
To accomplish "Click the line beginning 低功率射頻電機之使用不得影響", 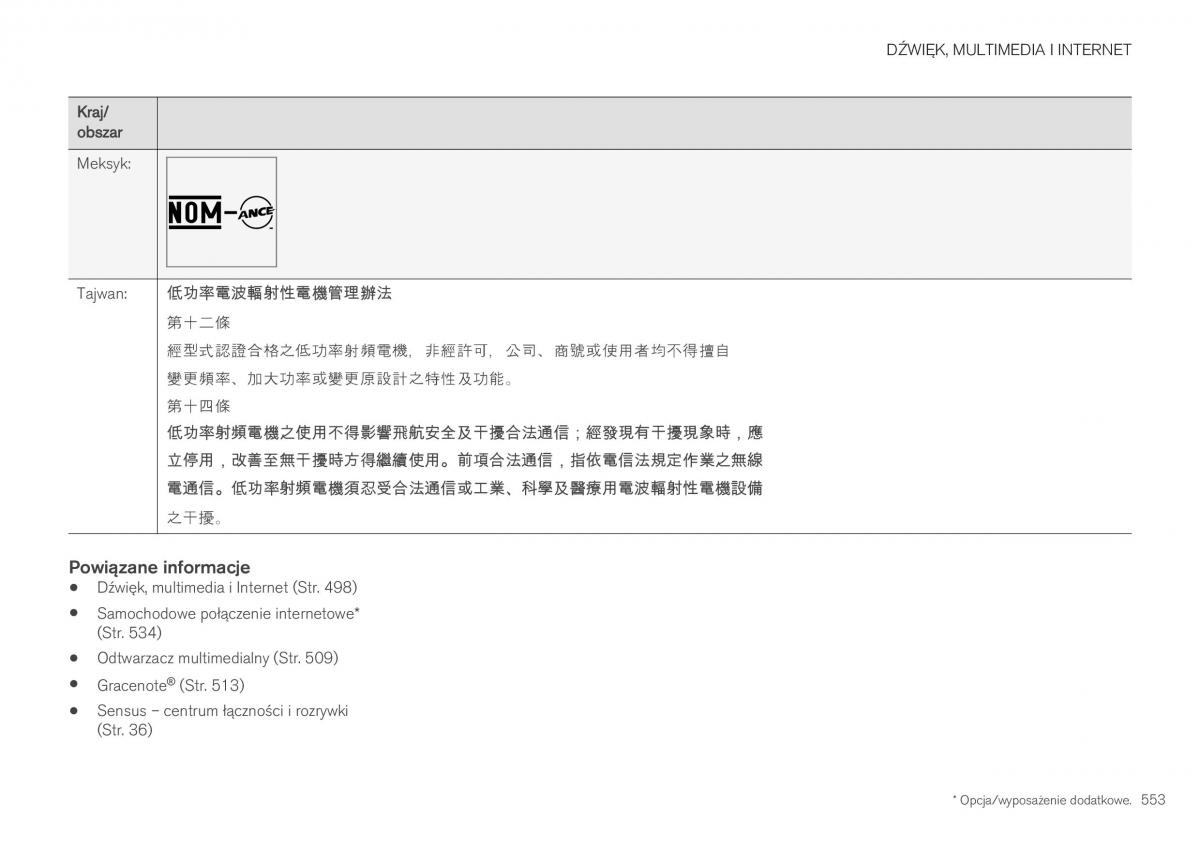I will (465, 433).
